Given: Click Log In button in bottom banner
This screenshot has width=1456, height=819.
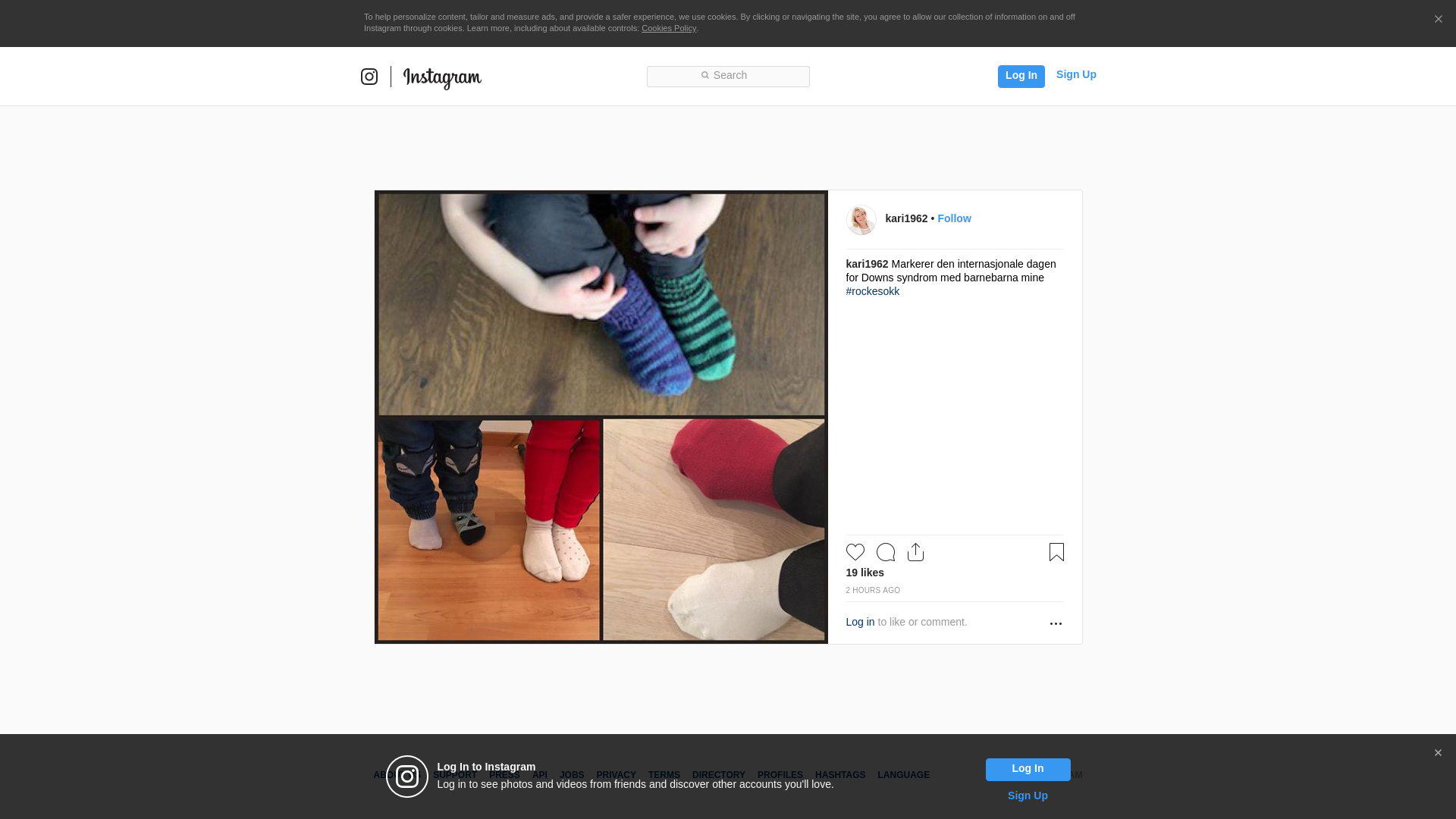Looking at the screenshot, I should tap(1028, 769).
